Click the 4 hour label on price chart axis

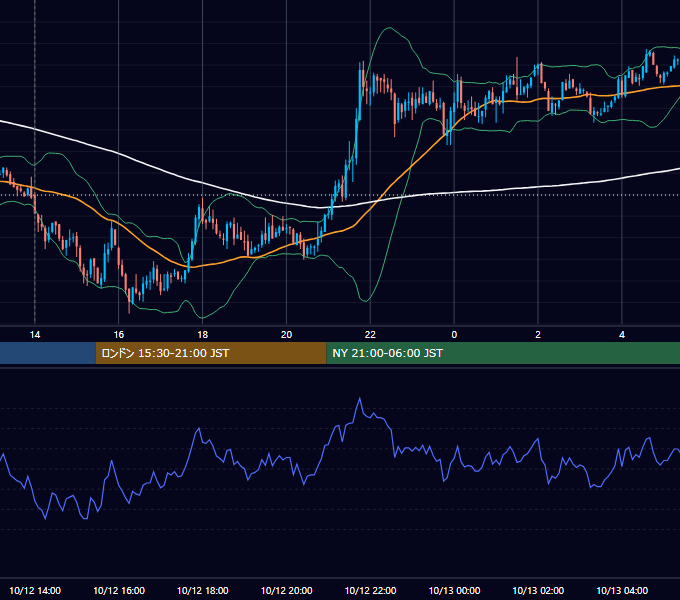622,335
